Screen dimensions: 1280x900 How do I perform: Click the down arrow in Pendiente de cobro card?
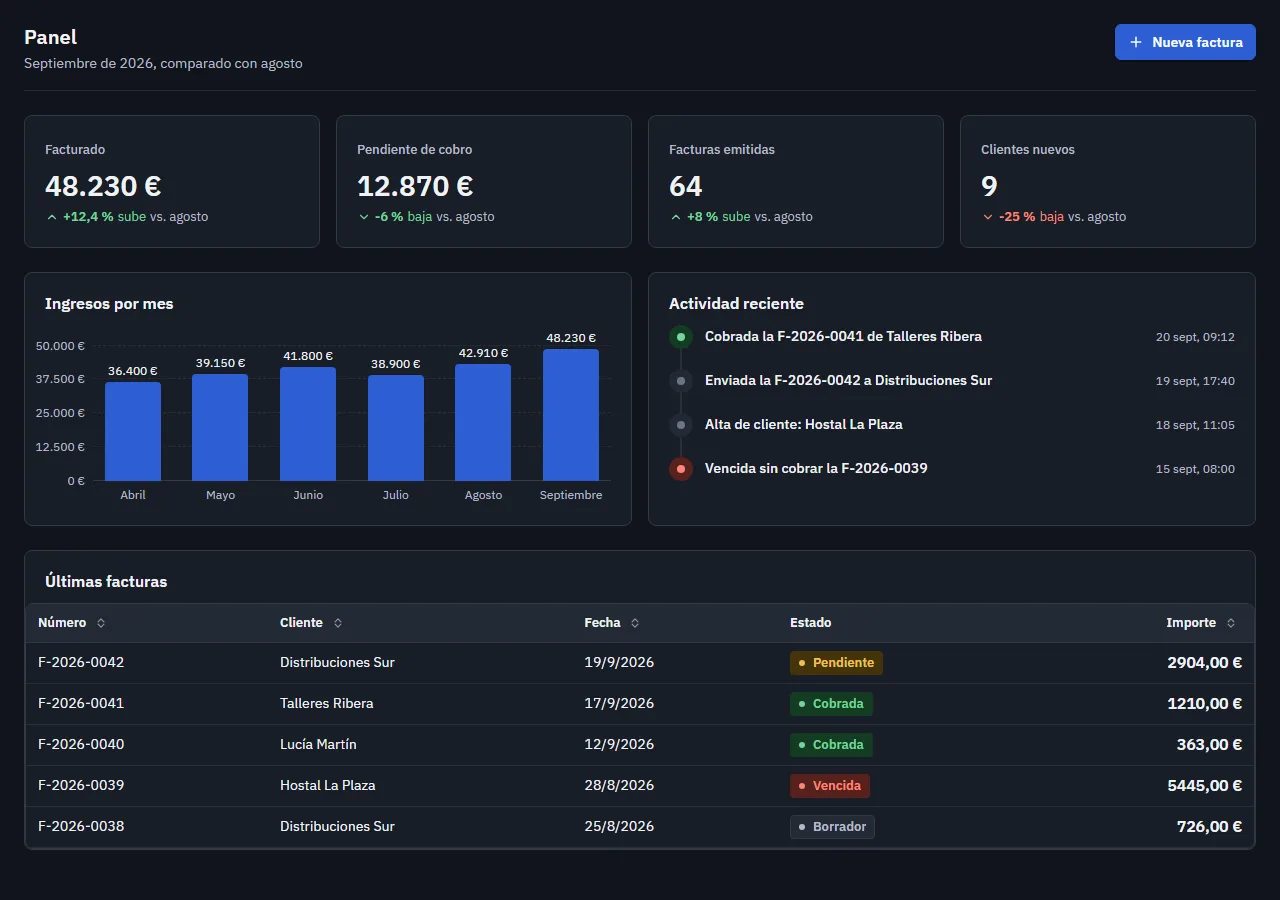tap(364, 217)
